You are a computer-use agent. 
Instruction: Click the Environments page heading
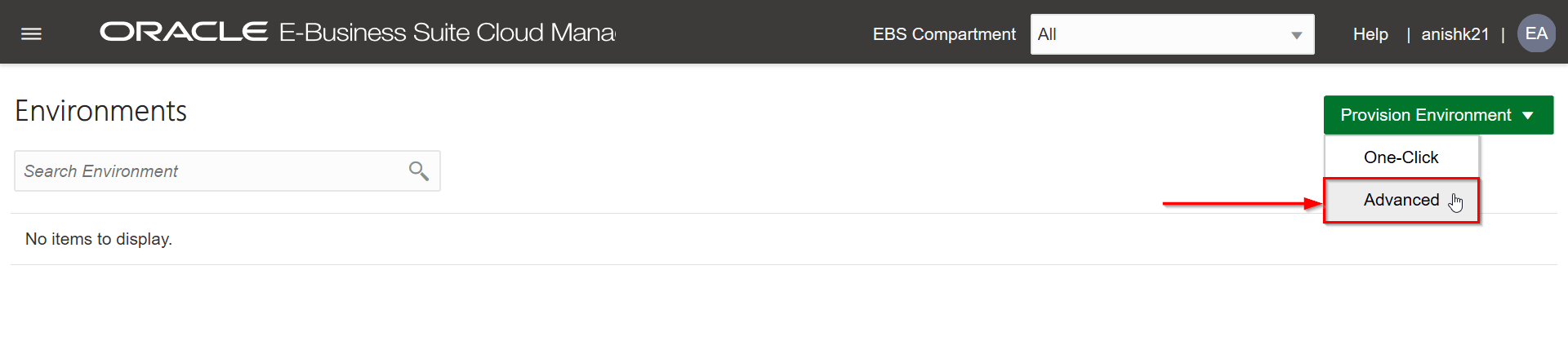point(100,111)
